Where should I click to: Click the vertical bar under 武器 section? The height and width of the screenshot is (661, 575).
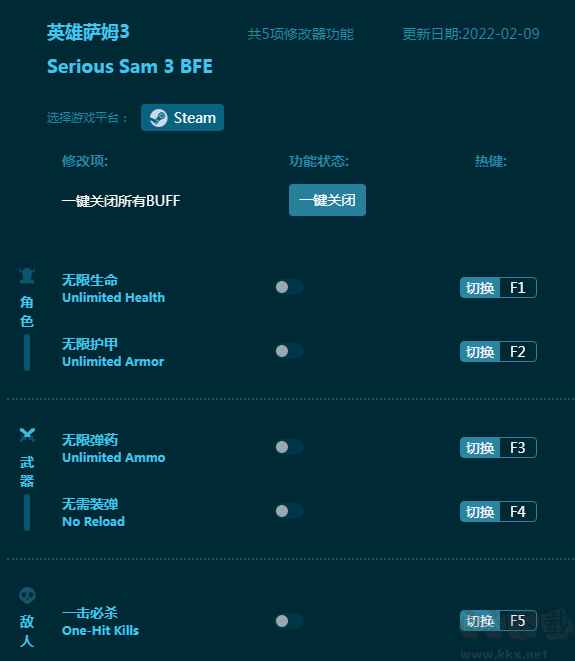coord(27,512)
